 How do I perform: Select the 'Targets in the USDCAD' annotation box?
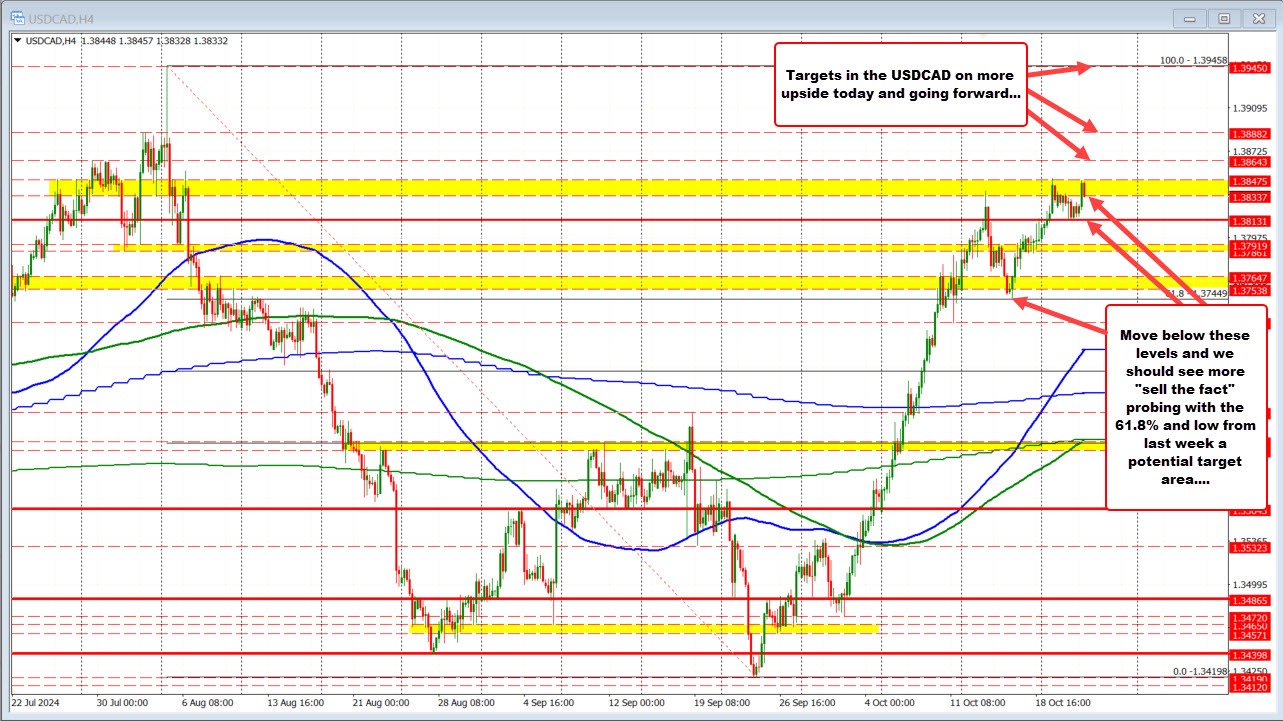point(899,84)
